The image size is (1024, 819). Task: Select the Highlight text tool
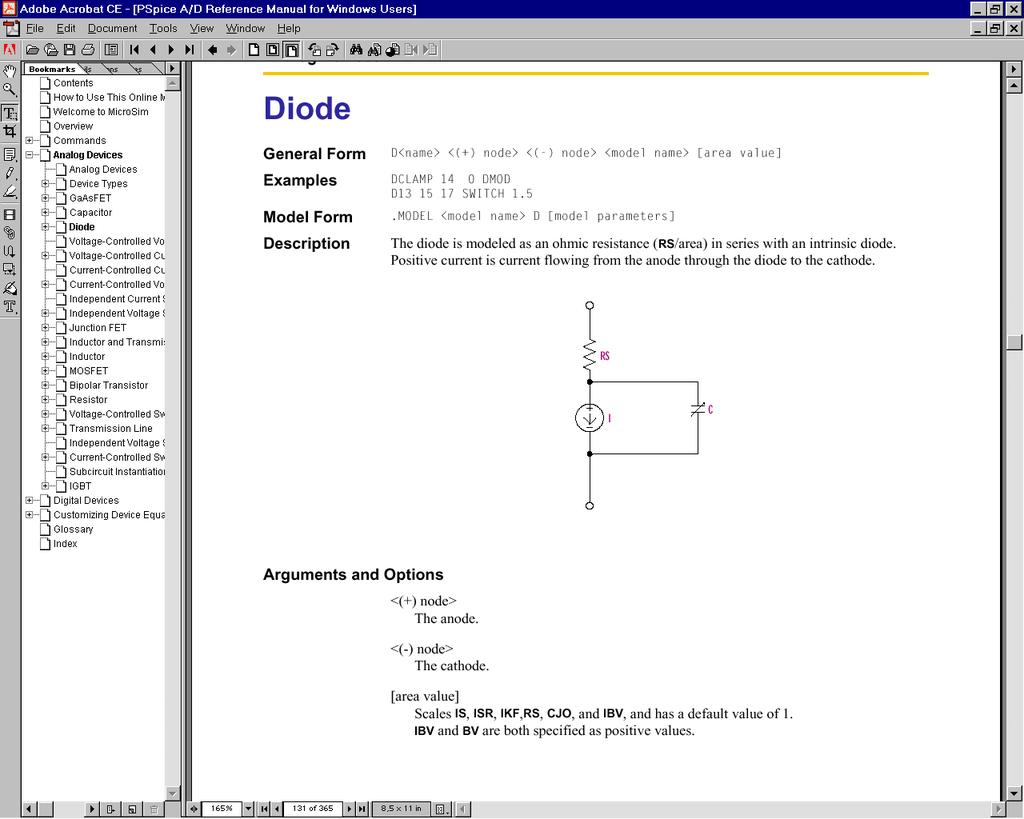(10, 191)
